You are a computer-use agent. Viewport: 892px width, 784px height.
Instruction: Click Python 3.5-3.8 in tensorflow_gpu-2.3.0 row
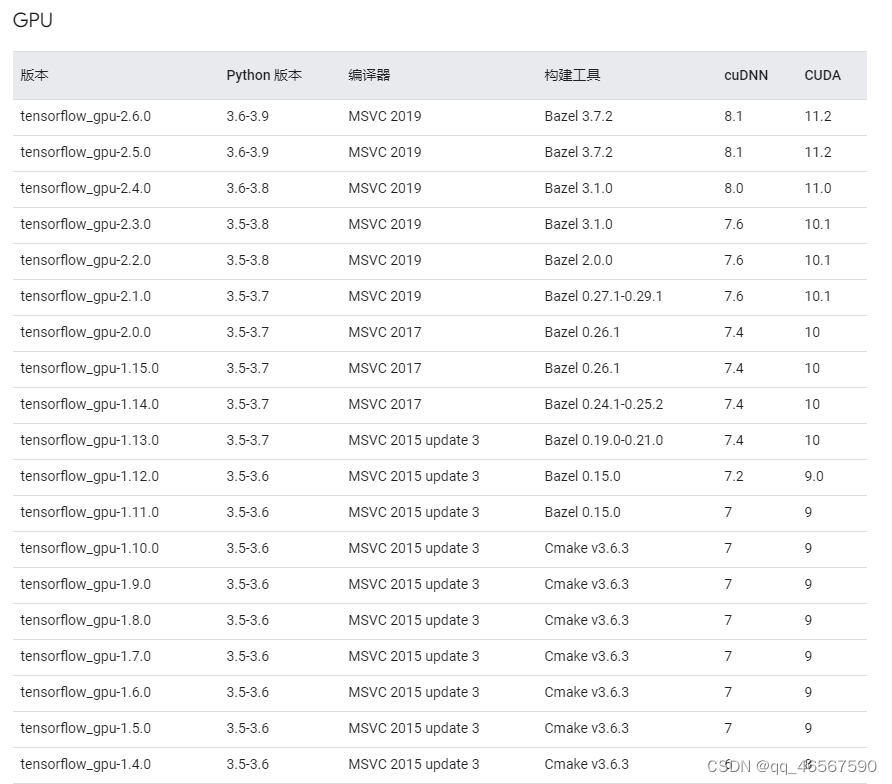pyautogui.click(x=247, y=224)
